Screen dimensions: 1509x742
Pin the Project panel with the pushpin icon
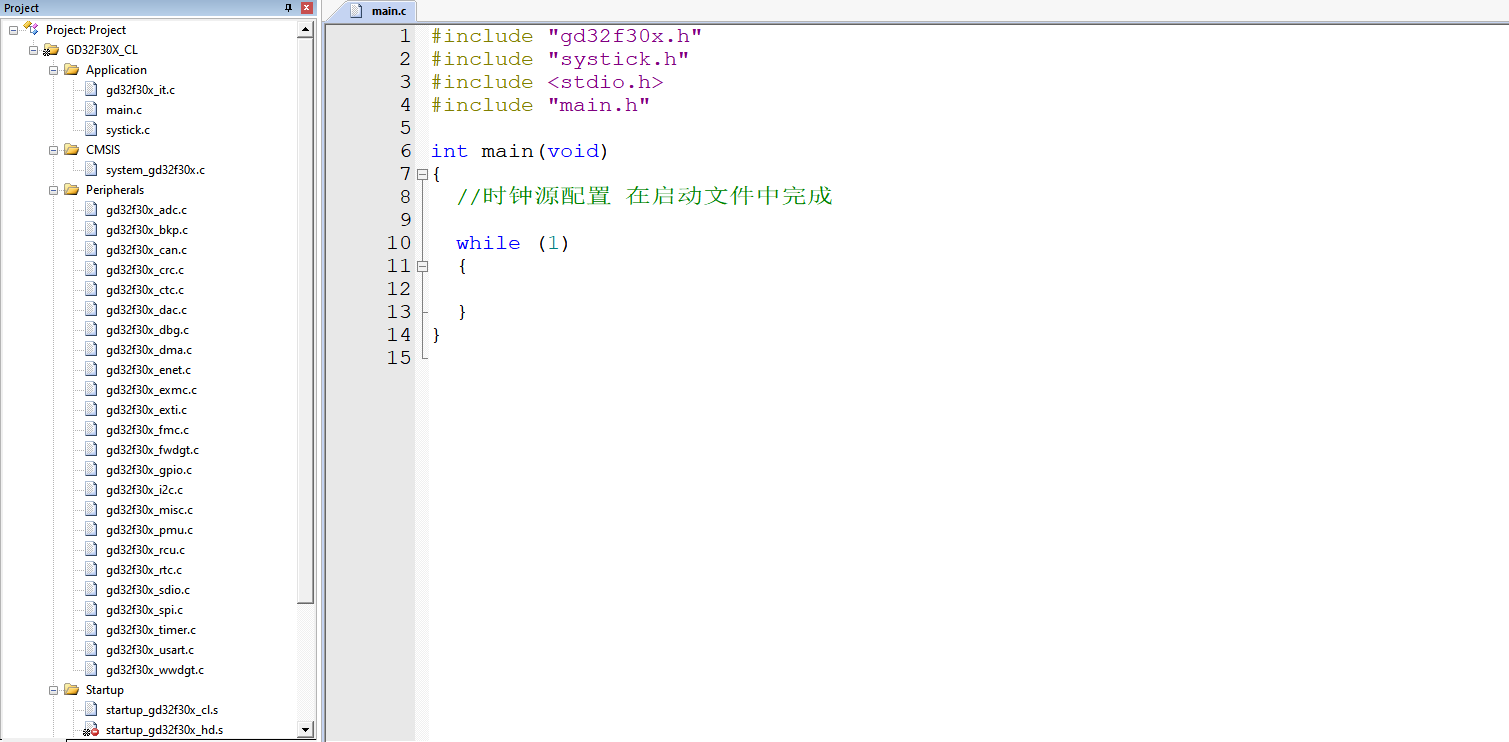coord(289,8)
